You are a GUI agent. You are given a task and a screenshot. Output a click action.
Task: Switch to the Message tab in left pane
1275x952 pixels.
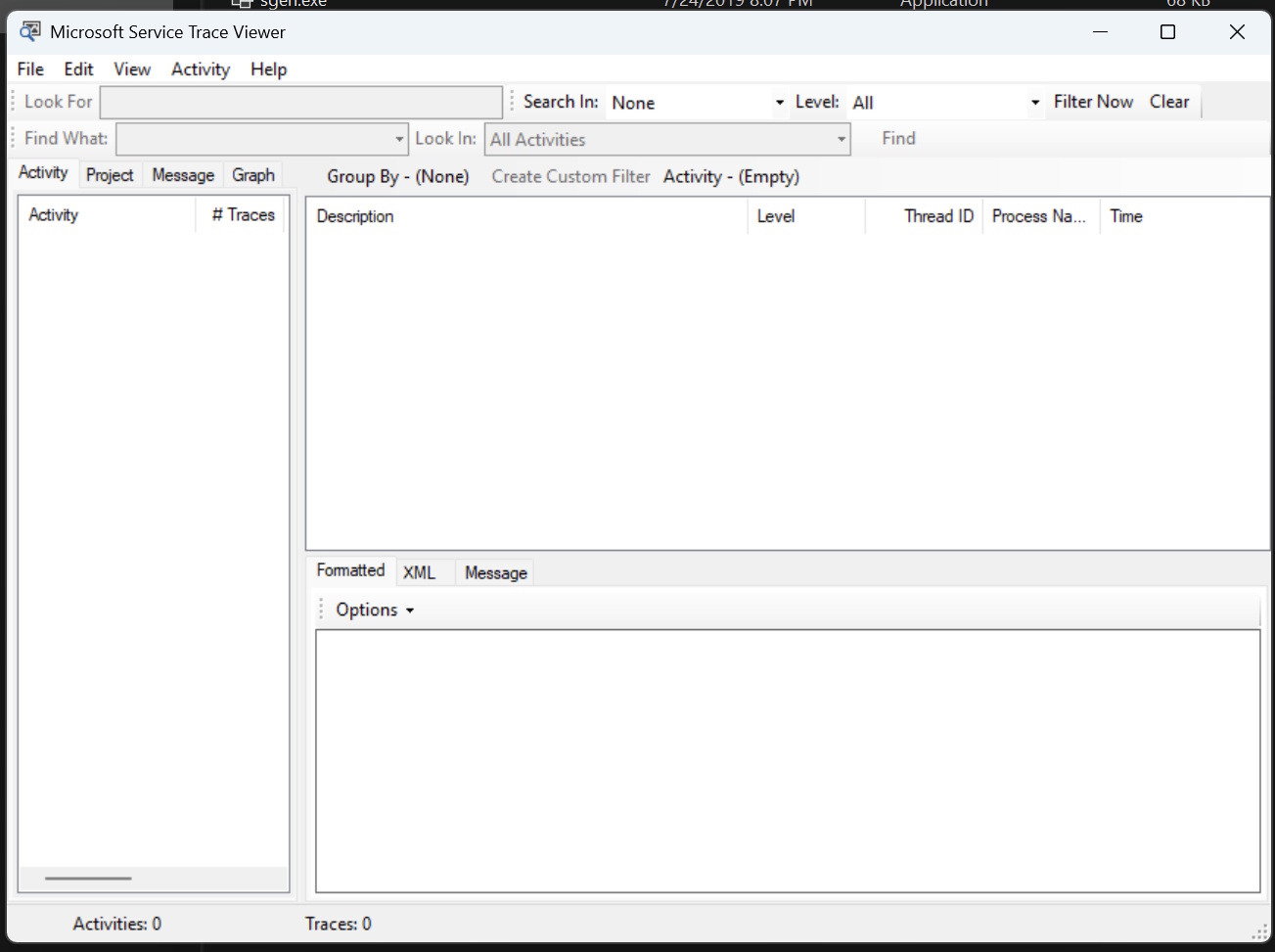coord(183,175)
